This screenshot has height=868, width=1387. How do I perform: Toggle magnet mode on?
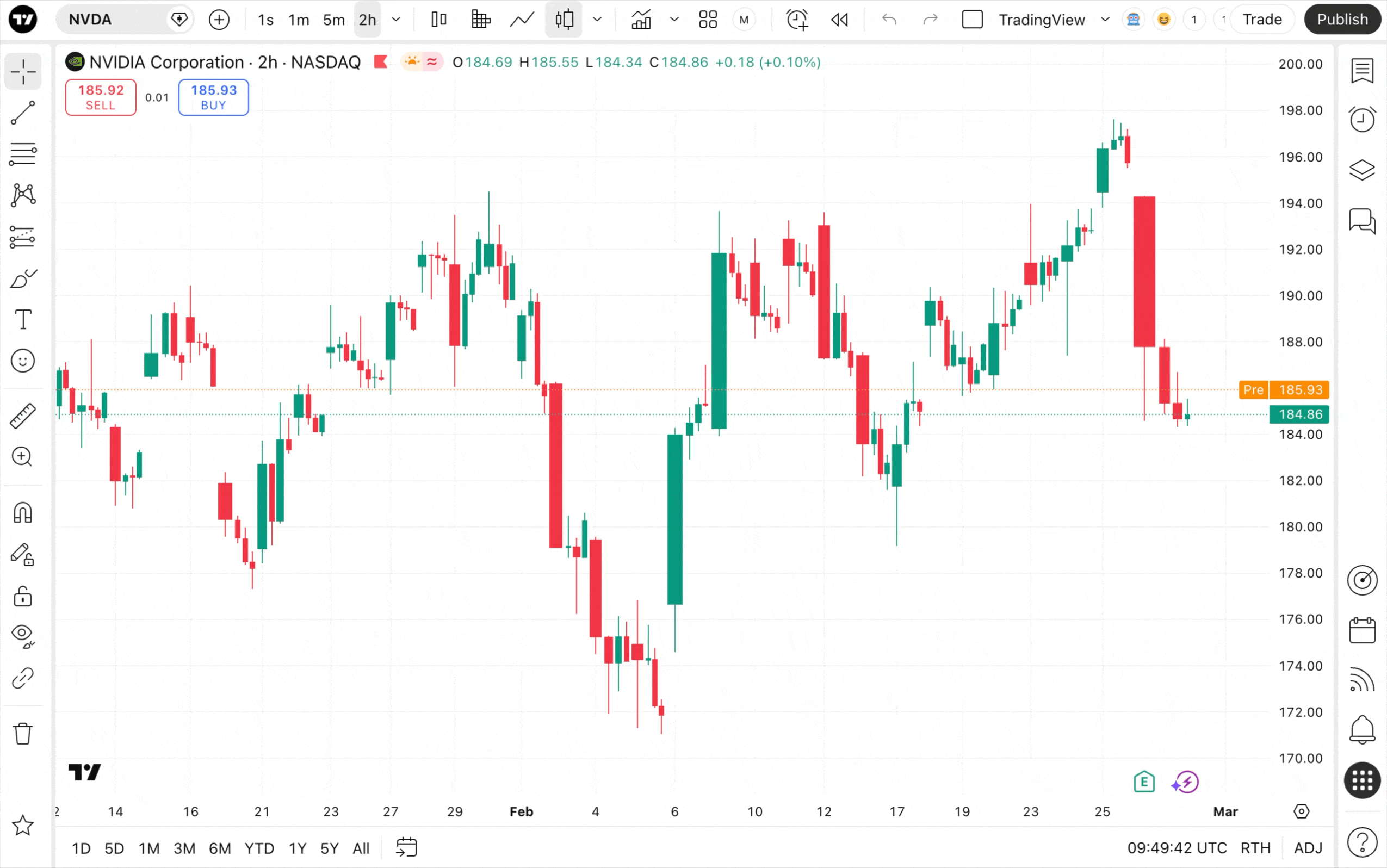pos(23,513)
